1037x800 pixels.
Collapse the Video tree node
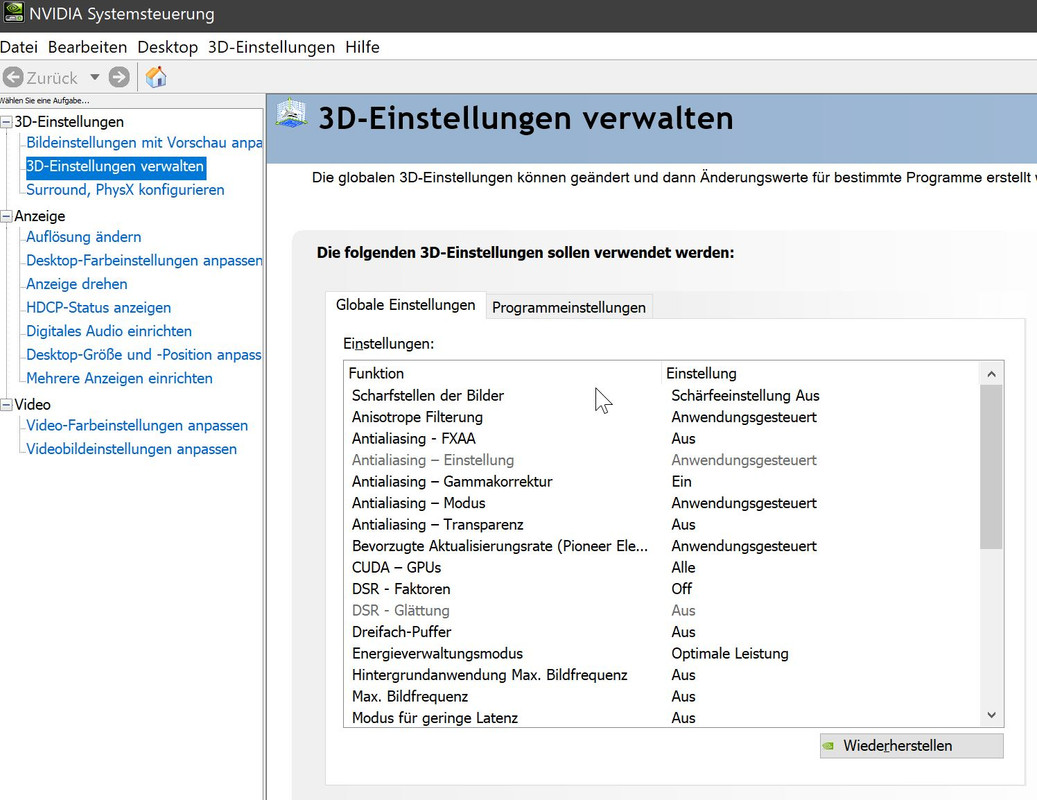point(6,405)
